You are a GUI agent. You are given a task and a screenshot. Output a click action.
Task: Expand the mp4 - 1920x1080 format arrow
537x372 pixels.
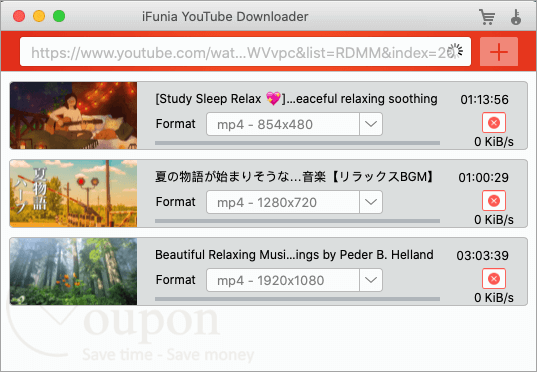(x=371, y=280)
